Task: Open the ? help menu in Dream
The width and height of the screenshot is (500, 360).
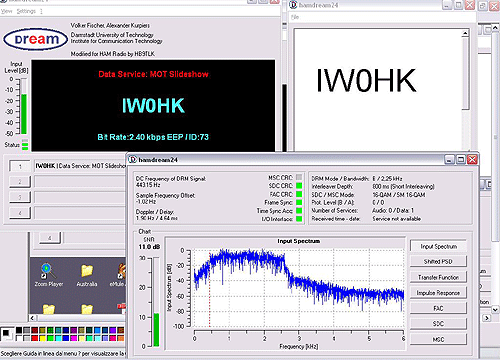Action: click(41, 11)
